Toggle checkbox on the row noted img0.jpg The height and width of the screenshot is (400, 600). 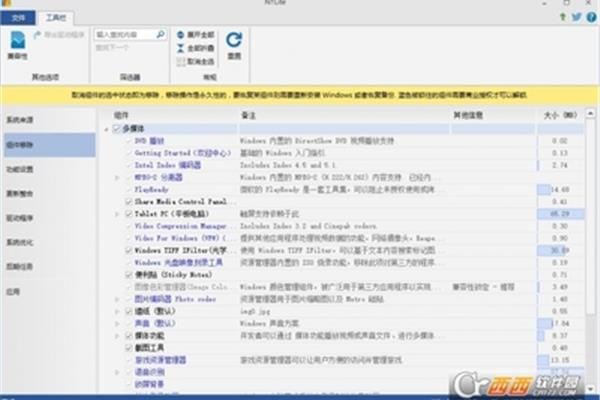pos(129,311)
